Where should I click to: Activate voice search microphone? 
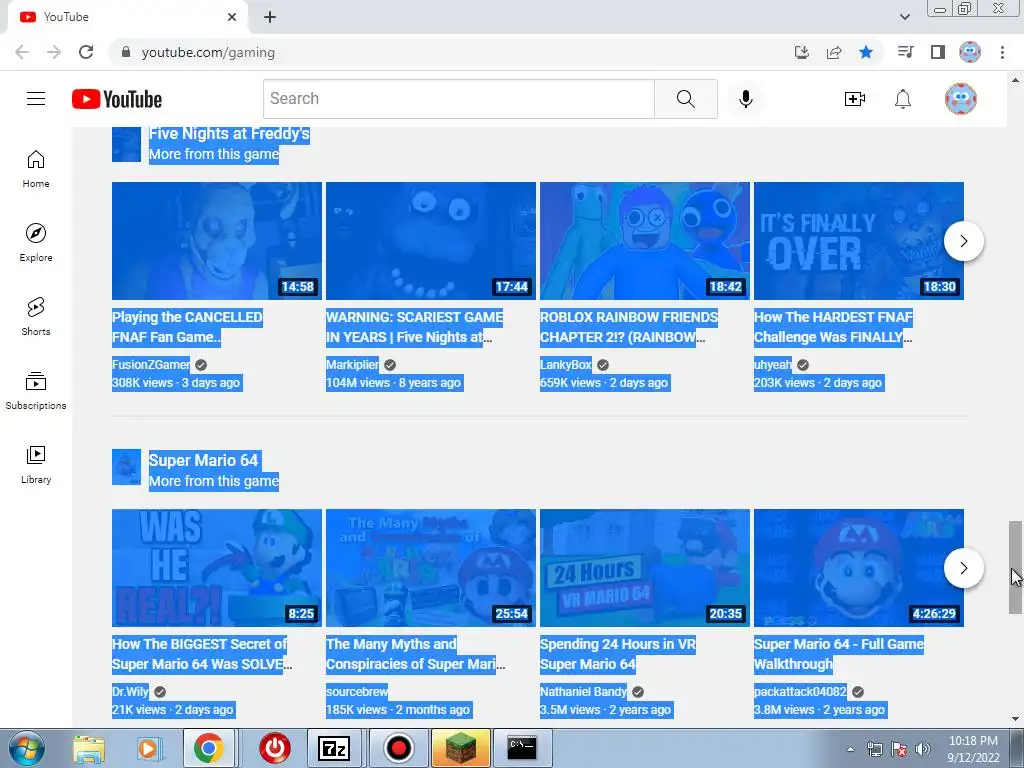coord(746,99)
